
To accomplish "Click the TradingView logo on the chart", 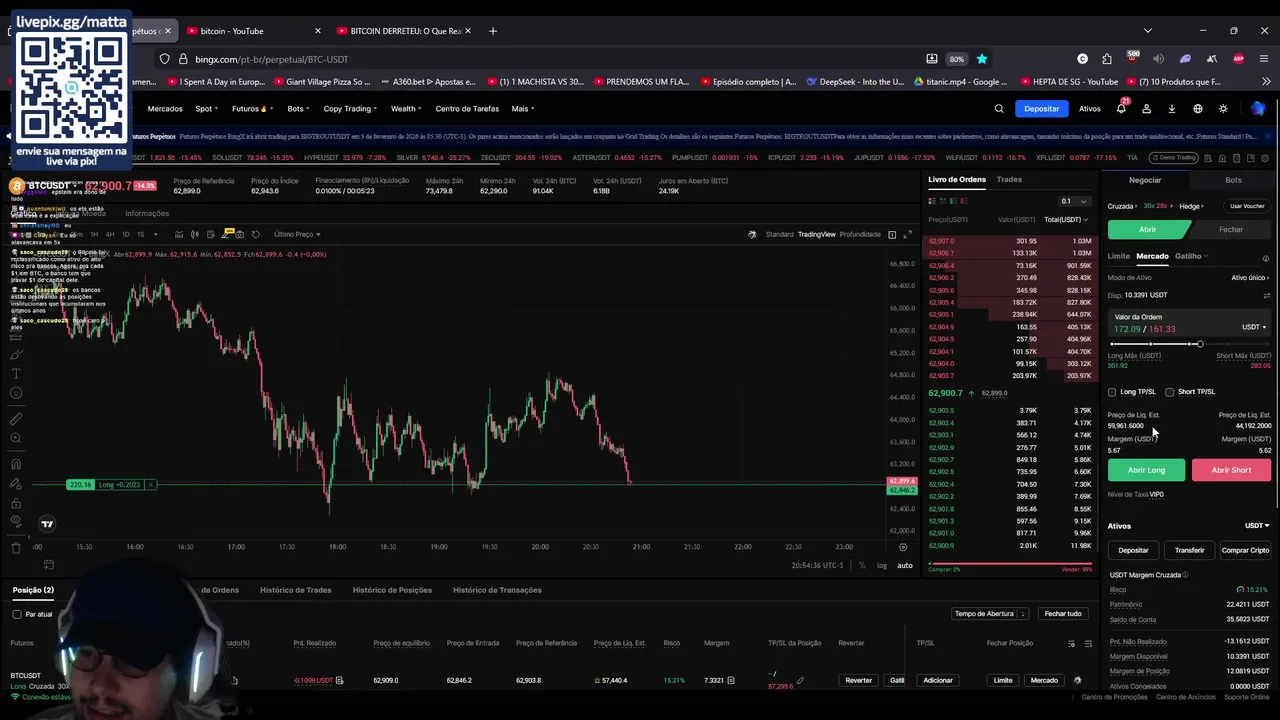I will pyautogui.click(x=47, y=524).
